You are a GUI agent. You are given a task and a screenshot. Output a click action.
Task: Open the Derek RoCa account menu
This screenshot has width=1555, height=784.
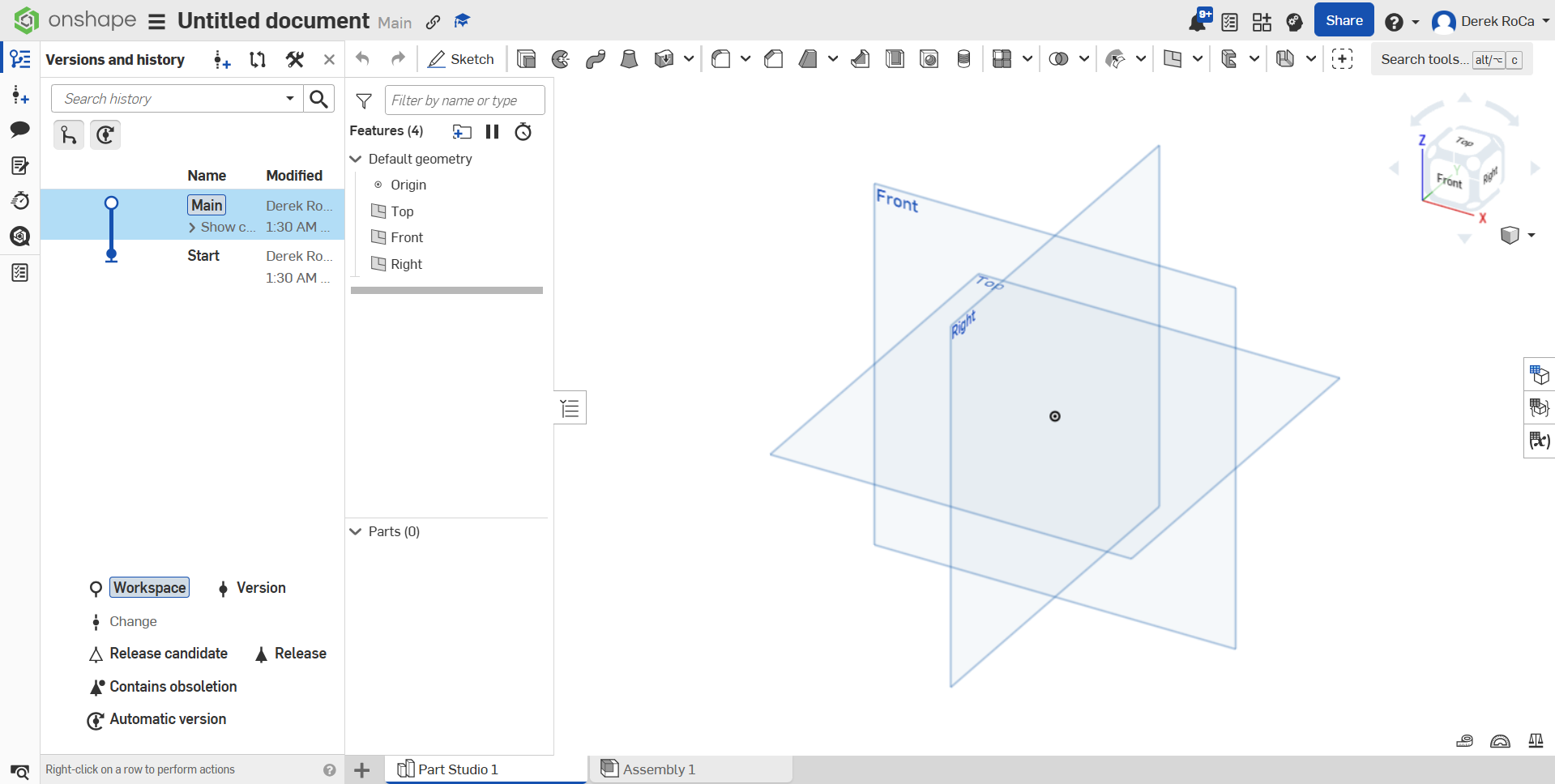(x=1490, y=22)
